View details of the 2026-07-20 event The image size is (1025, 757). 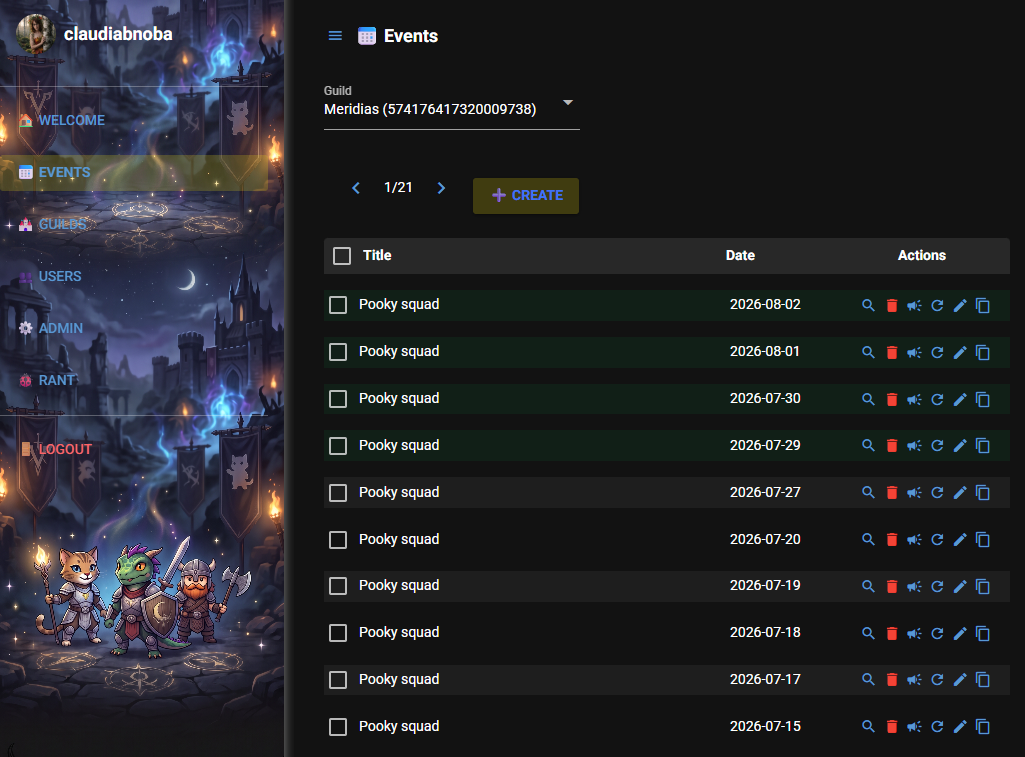pyautogui.click(x=868, y=540)
